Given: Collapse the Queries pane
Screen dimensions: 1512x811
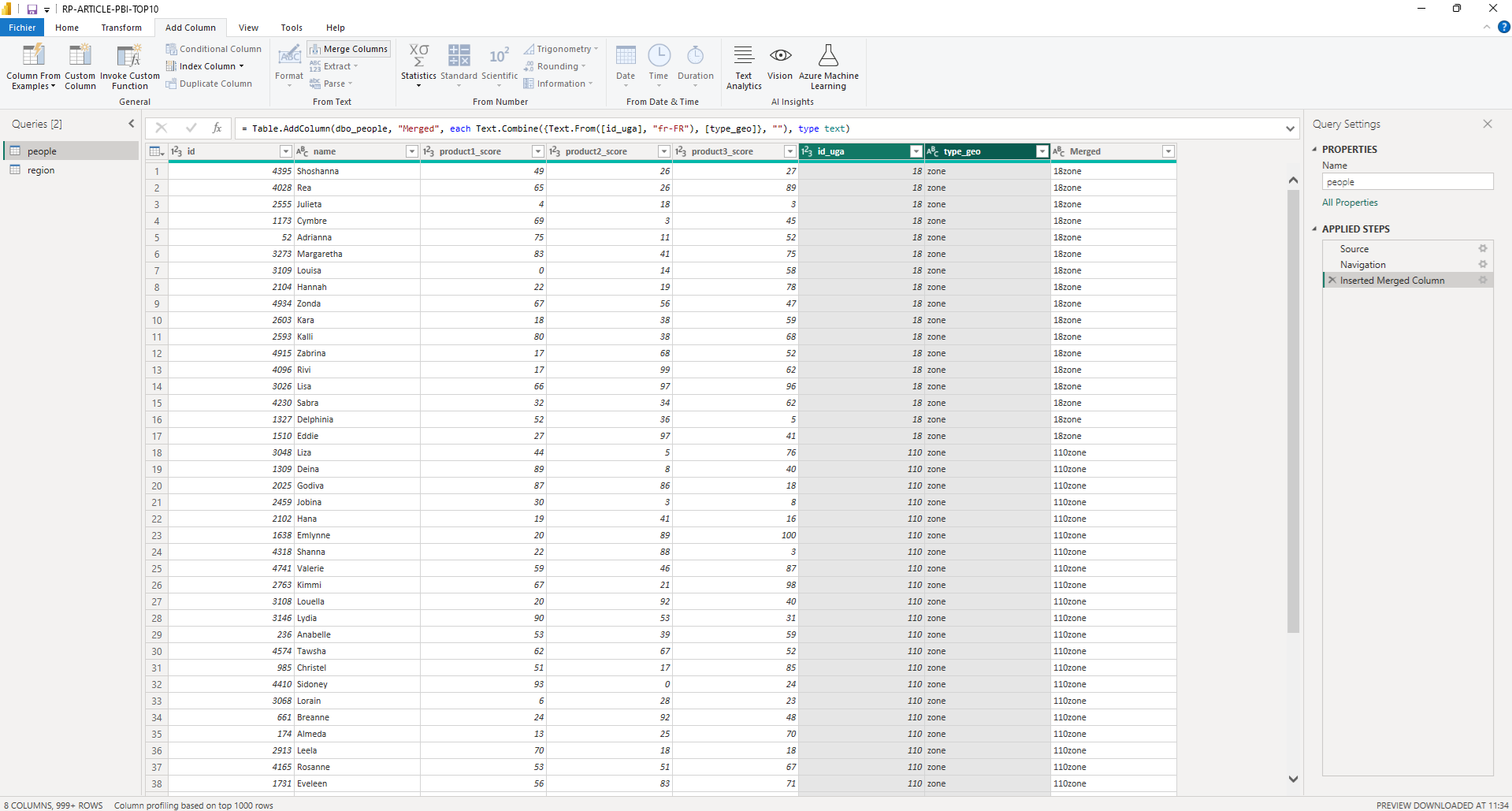Looking at the screenshot, I should pos(132,124).
